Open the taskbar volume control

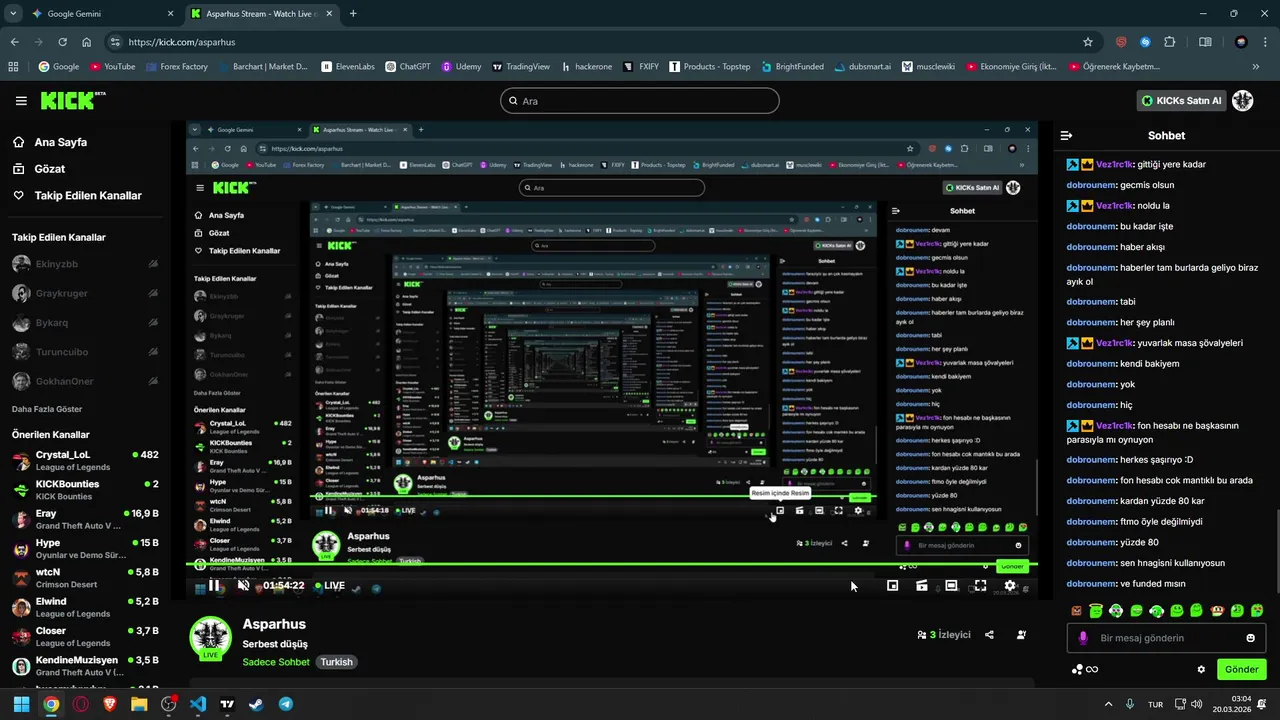[1197, 704]
